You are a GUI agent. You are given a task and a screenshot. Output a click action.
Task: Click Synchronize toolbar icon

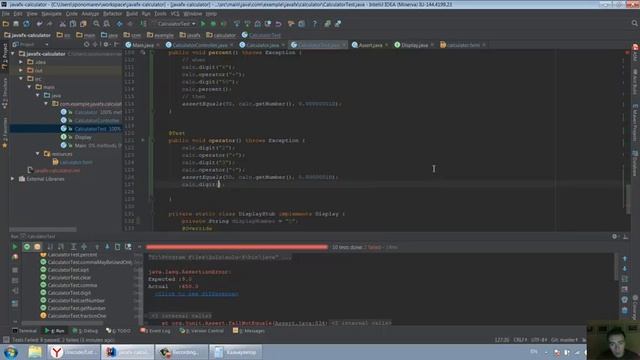[x=27, y=24]
